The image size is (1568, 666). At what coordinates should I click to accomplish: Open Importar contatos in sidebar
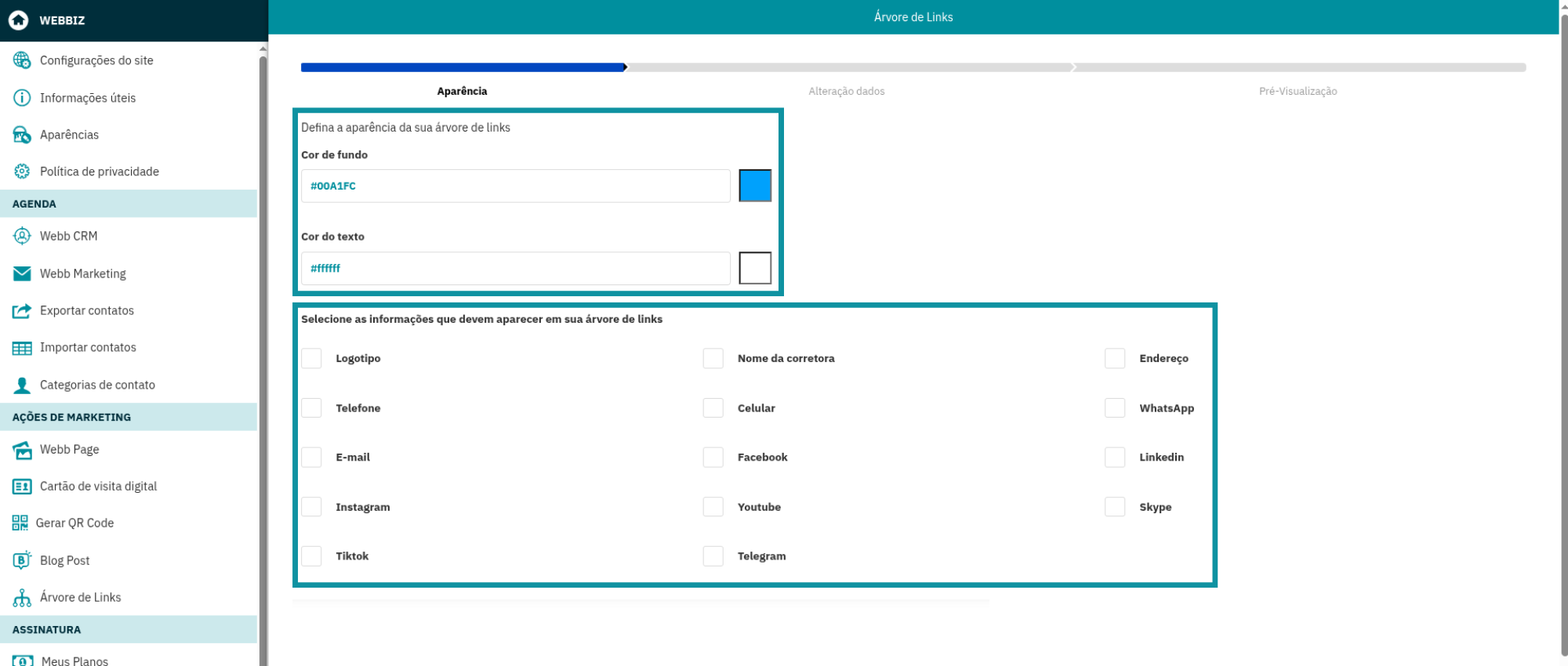coord(88,347)
